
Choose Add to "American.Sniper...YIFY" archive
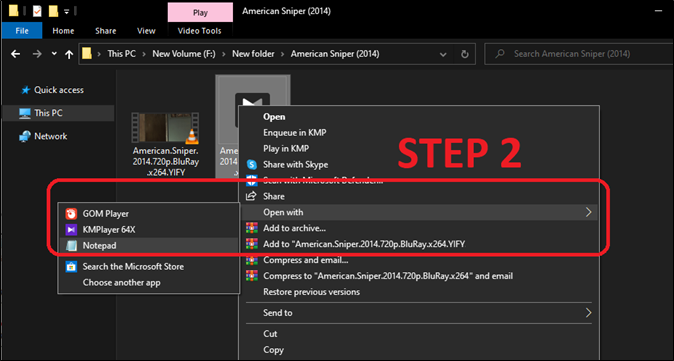(x=364, y=244)
